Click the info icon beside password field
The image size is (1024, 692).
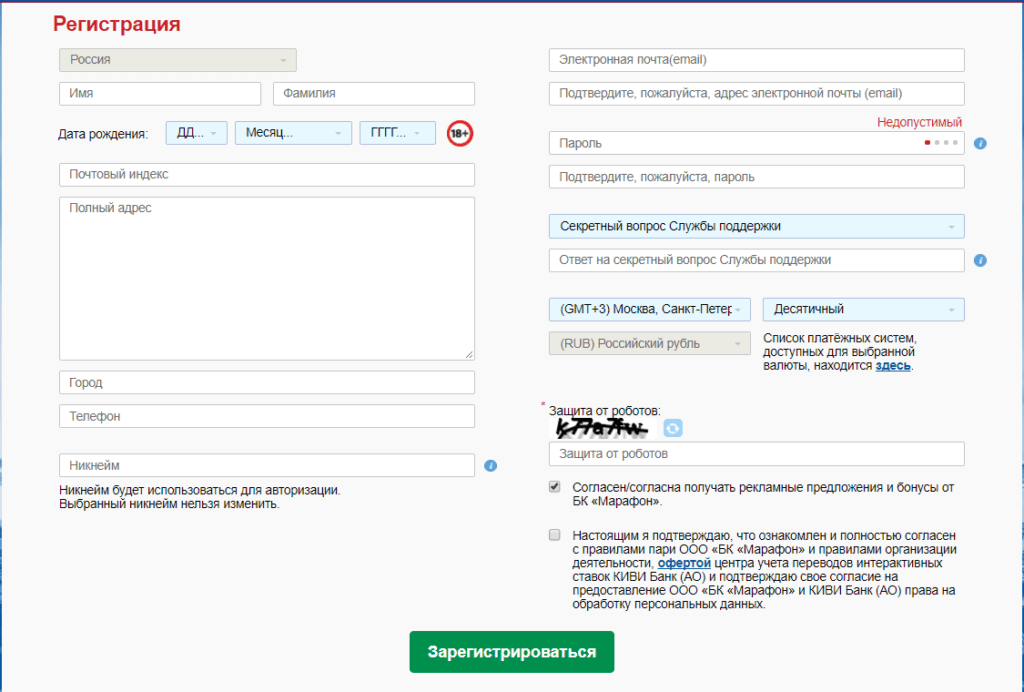pos(980,144)
